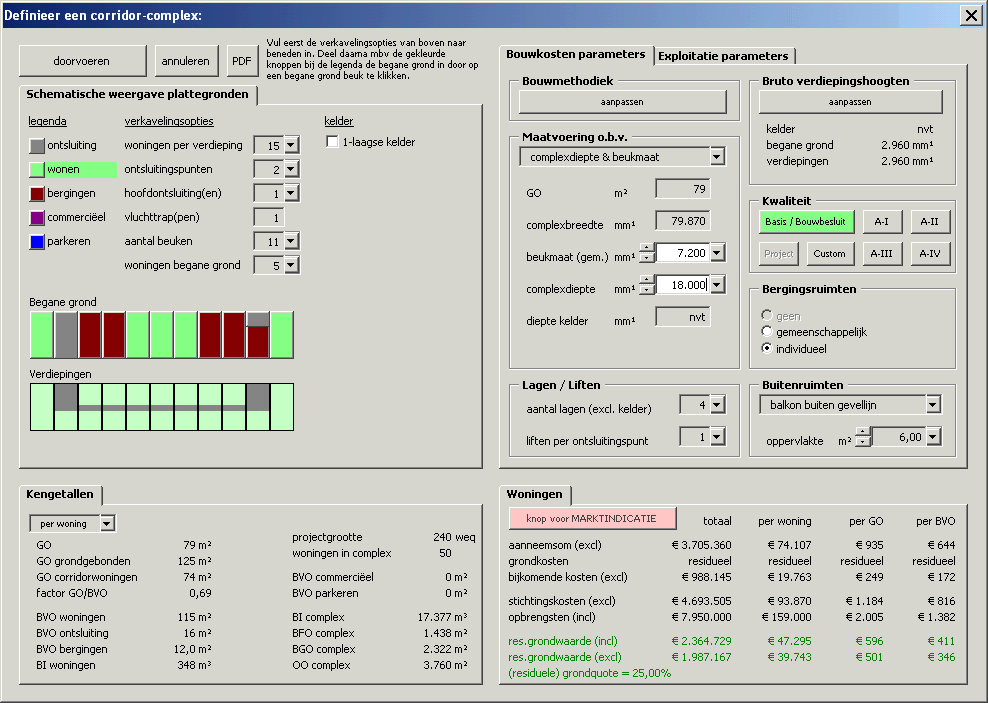Image resolution: width=988 pixels, height=703 pixels.
Task: Apply changes with doorvoeren button
Action: 82,61
